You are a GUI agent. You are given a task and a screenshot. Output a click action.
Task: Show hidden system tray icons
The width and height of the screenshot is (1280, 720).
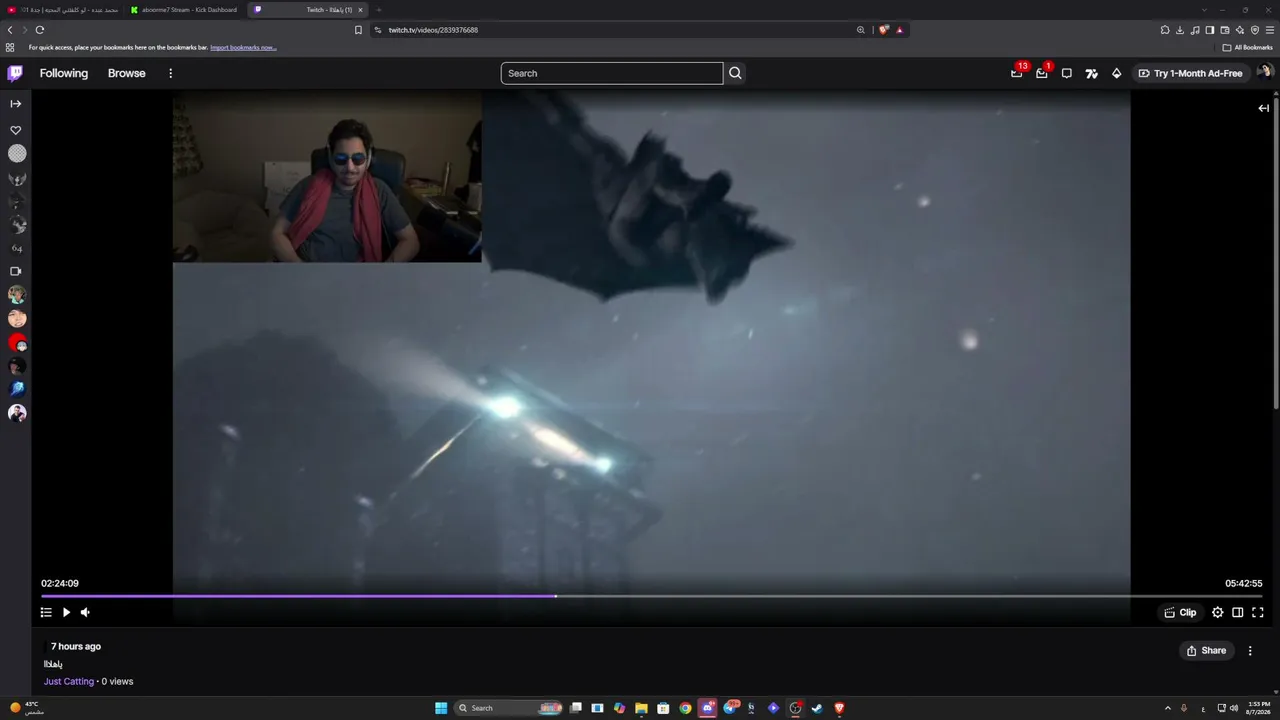tap(1167, 708)
